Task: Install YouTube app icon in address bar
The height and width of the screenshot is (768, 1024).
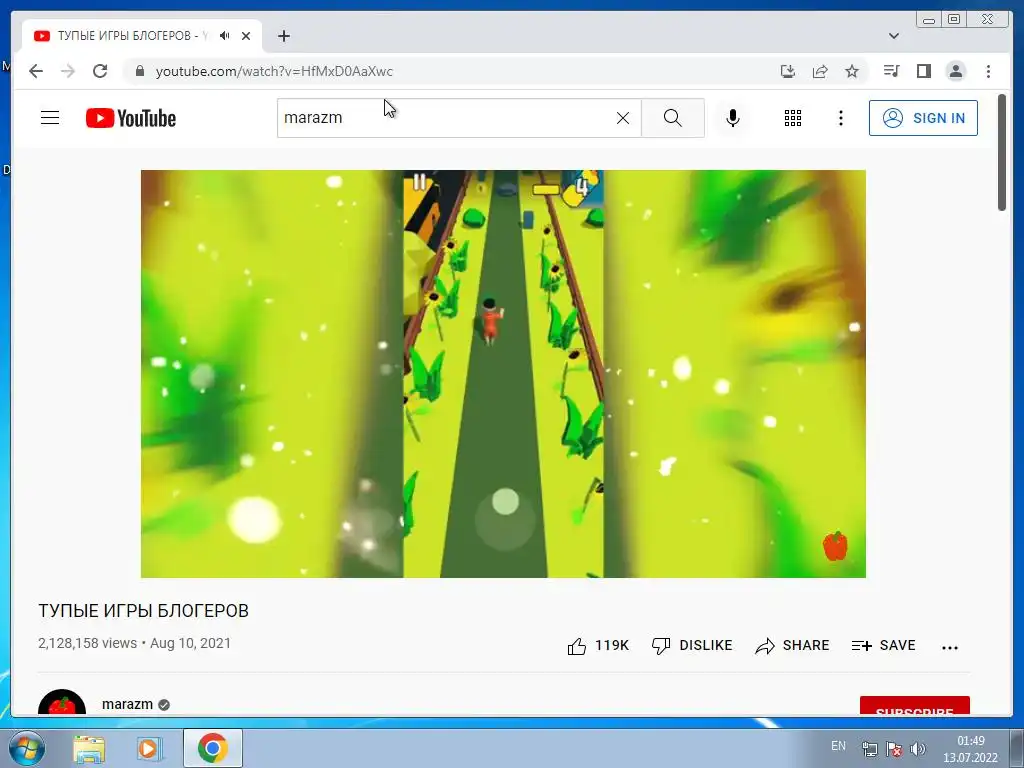Action: point(788,71)
